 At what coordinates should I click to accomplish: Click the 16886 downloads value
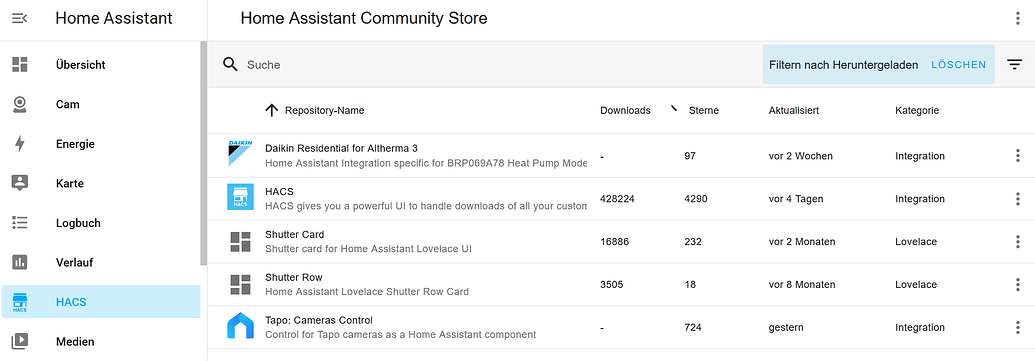[615, 242]
